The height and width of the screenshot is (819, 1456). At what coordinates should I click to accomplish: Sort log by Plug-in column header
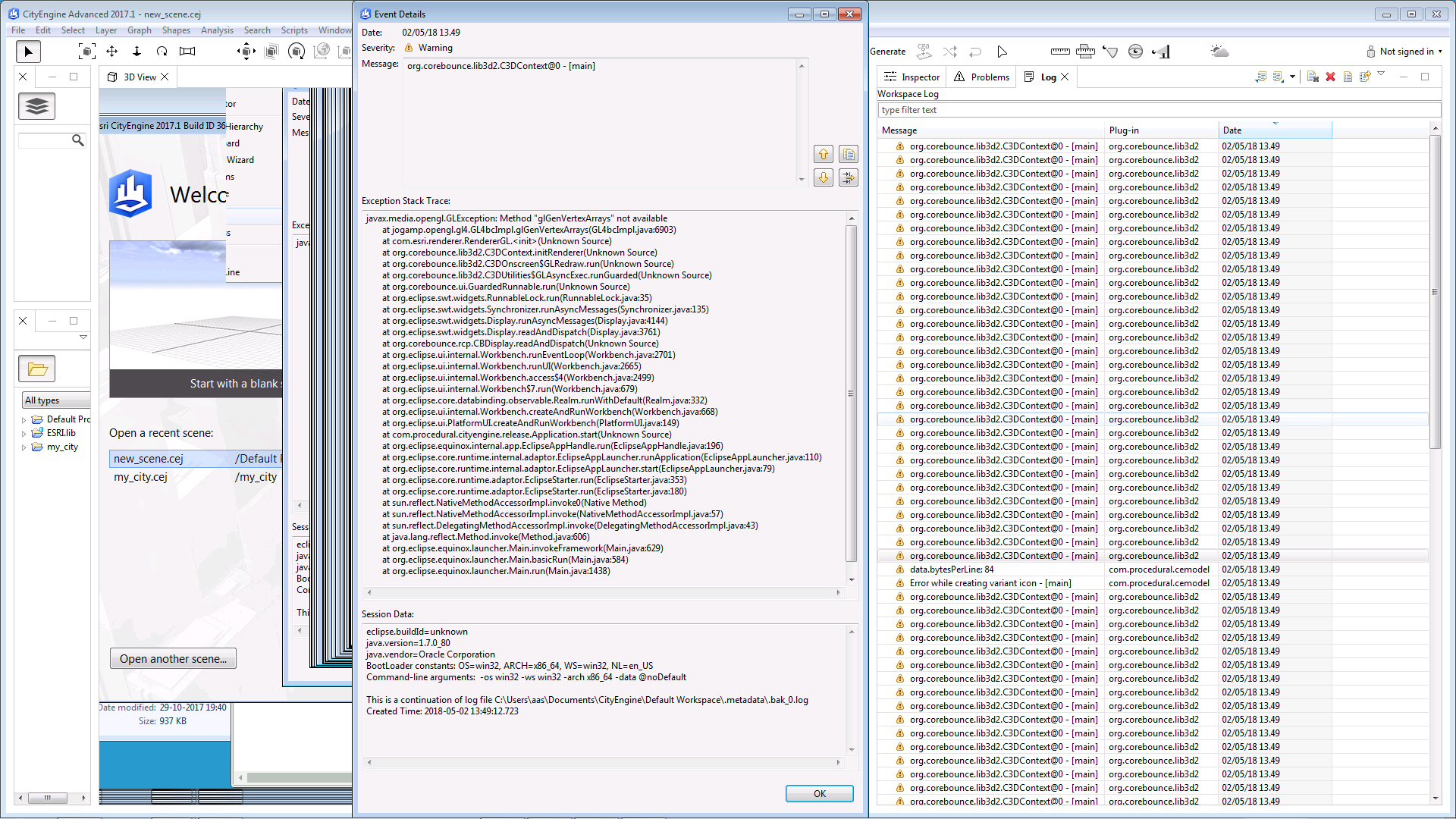[1161, 130]
